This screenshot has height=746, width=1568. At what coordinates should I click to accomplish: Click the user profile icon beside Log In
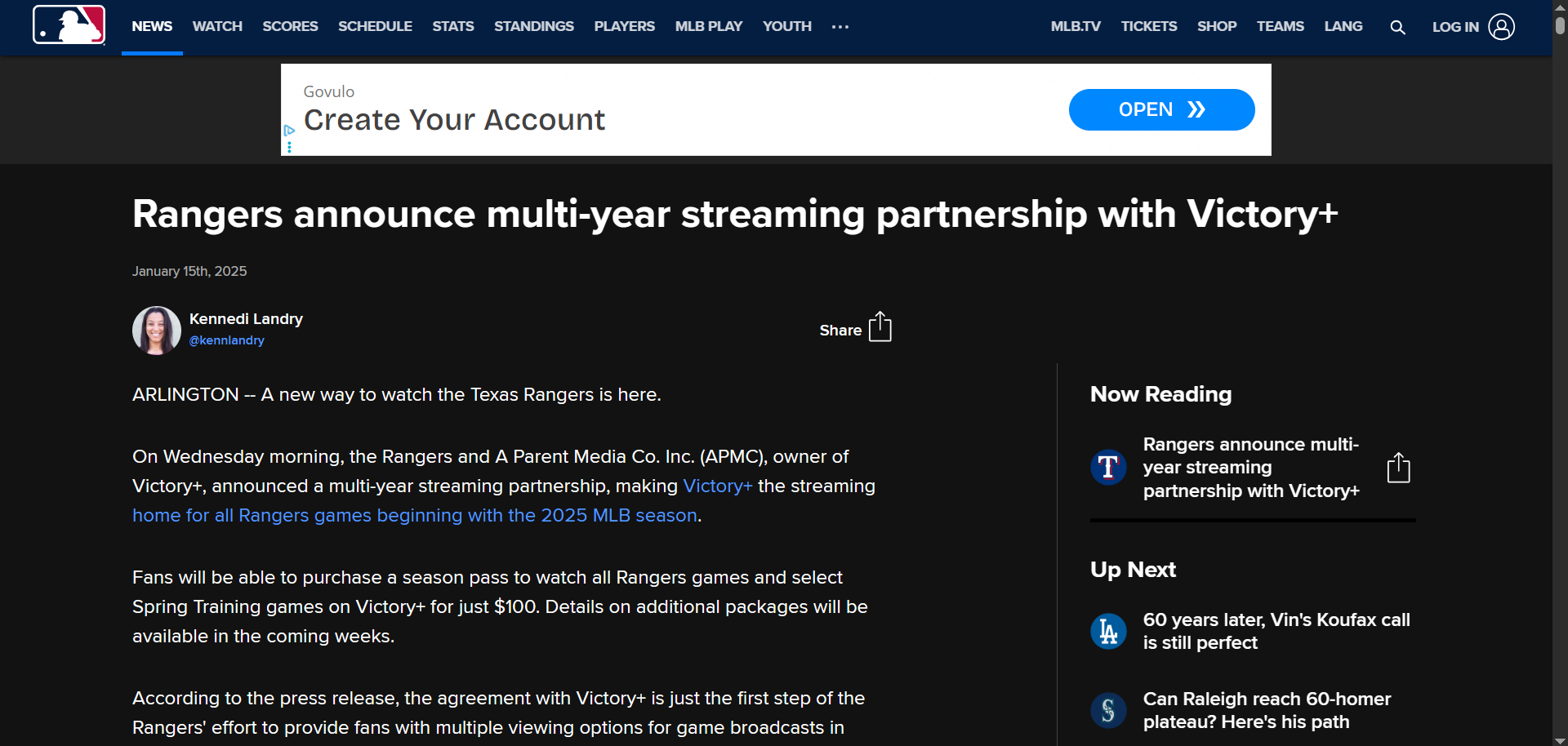(1501, 27)
